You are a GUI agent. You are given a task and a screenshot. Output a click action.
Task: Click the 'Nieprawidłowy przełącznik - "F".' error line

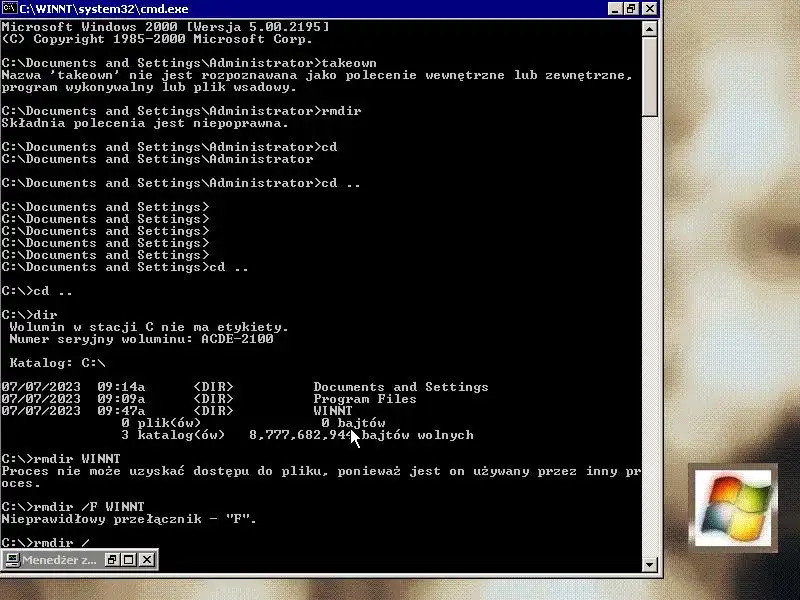click(x=129, y=519)
